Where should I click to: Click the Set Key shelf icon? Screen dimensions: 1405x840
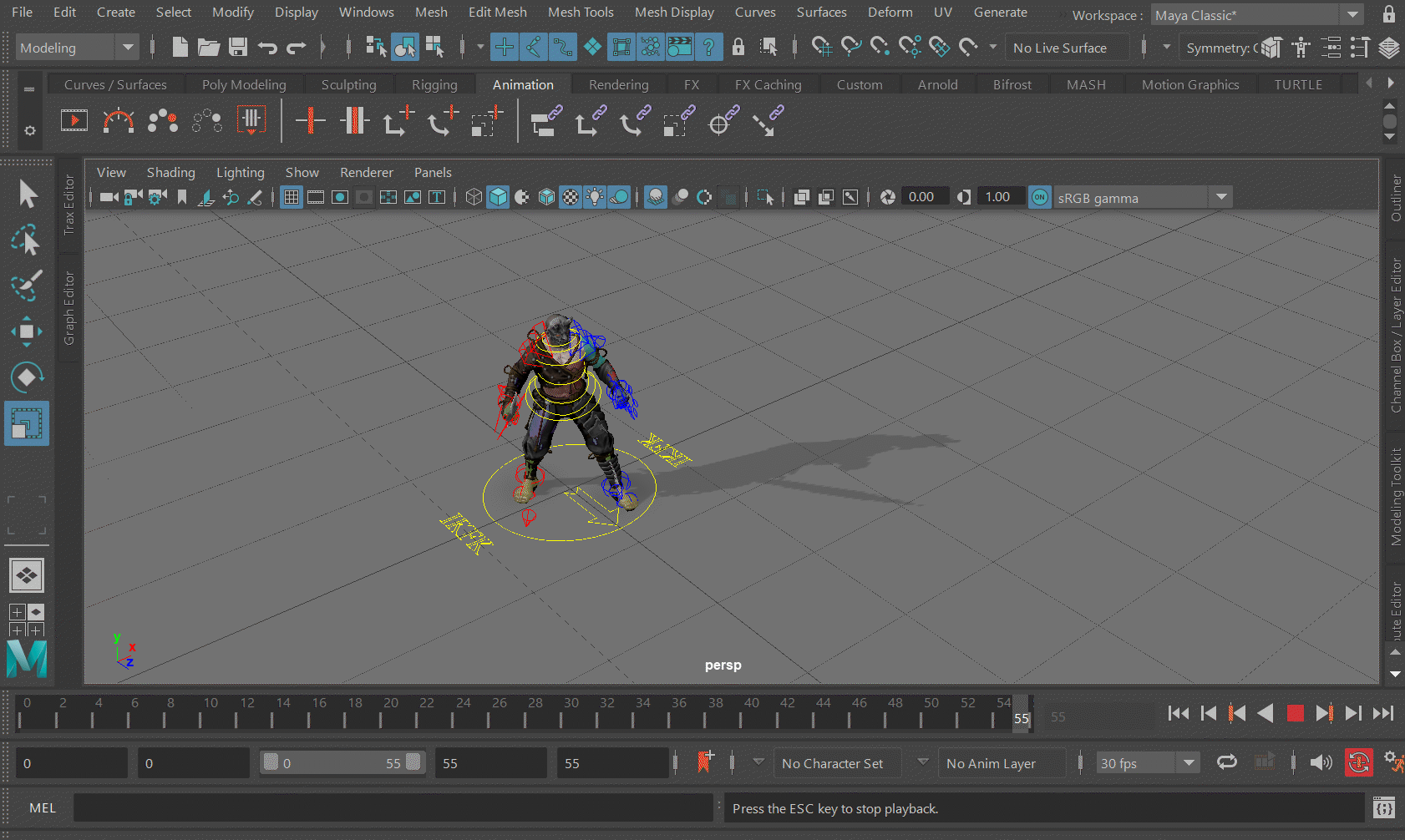[x=310, y=121]
